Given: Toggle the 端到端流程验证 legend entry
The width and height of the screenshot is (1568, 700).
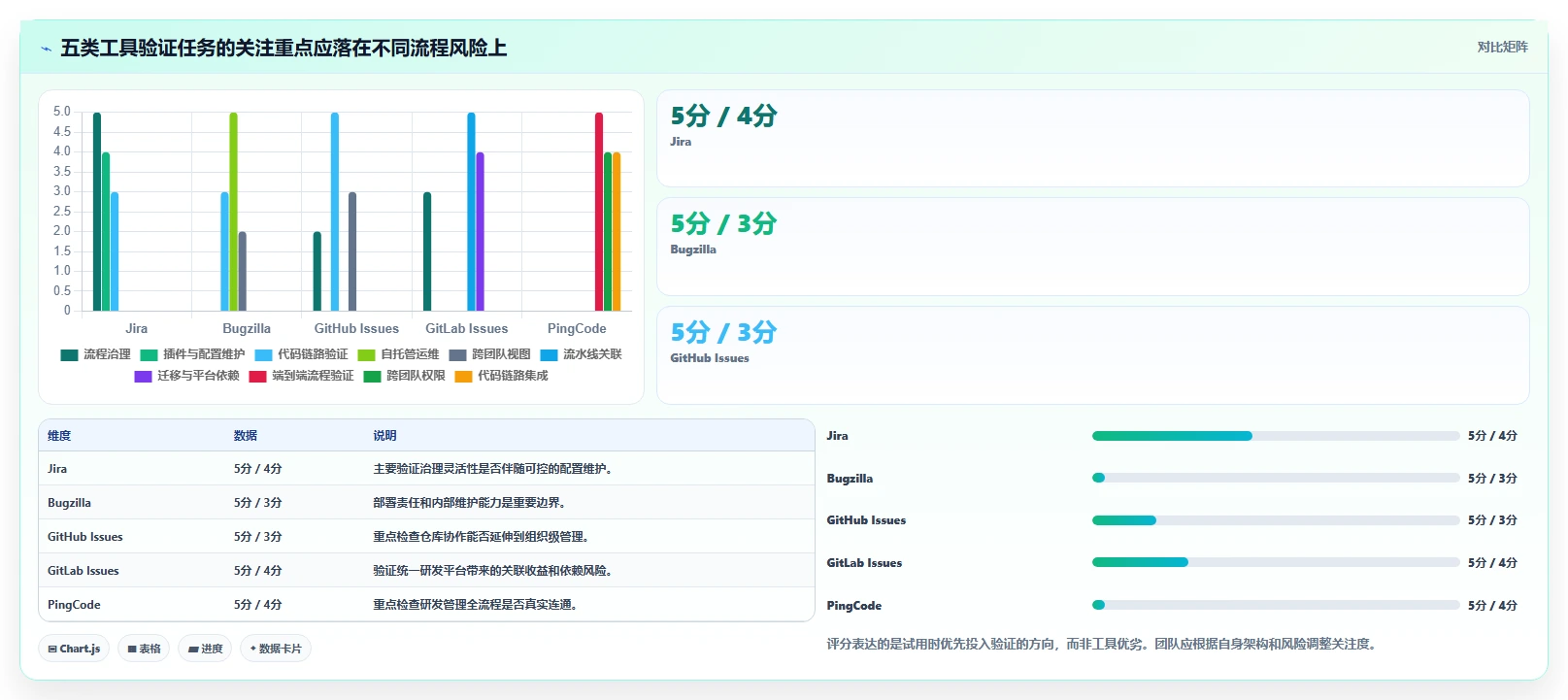Looking at the screenshot, I should tap(301, 376).
